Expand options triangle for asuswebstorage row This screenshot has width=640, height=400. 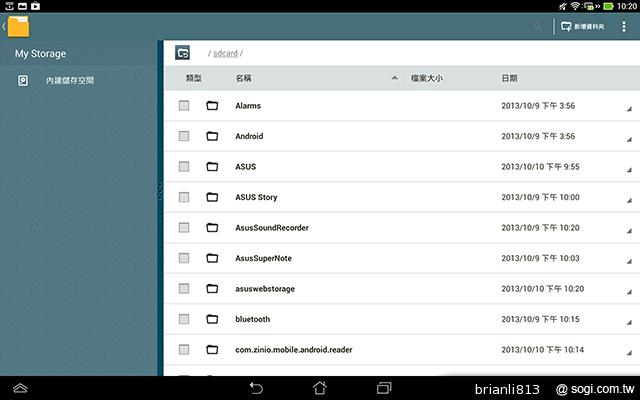click(629, 292)
